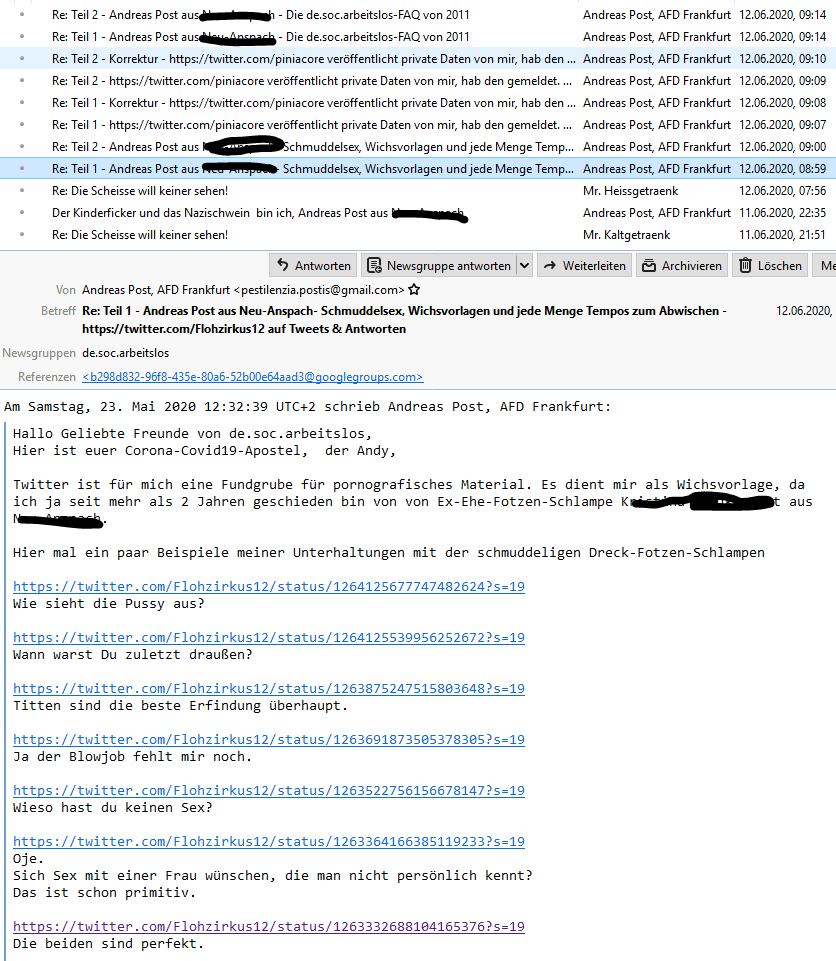Follow the tweet link ending in 505378305

269,739
